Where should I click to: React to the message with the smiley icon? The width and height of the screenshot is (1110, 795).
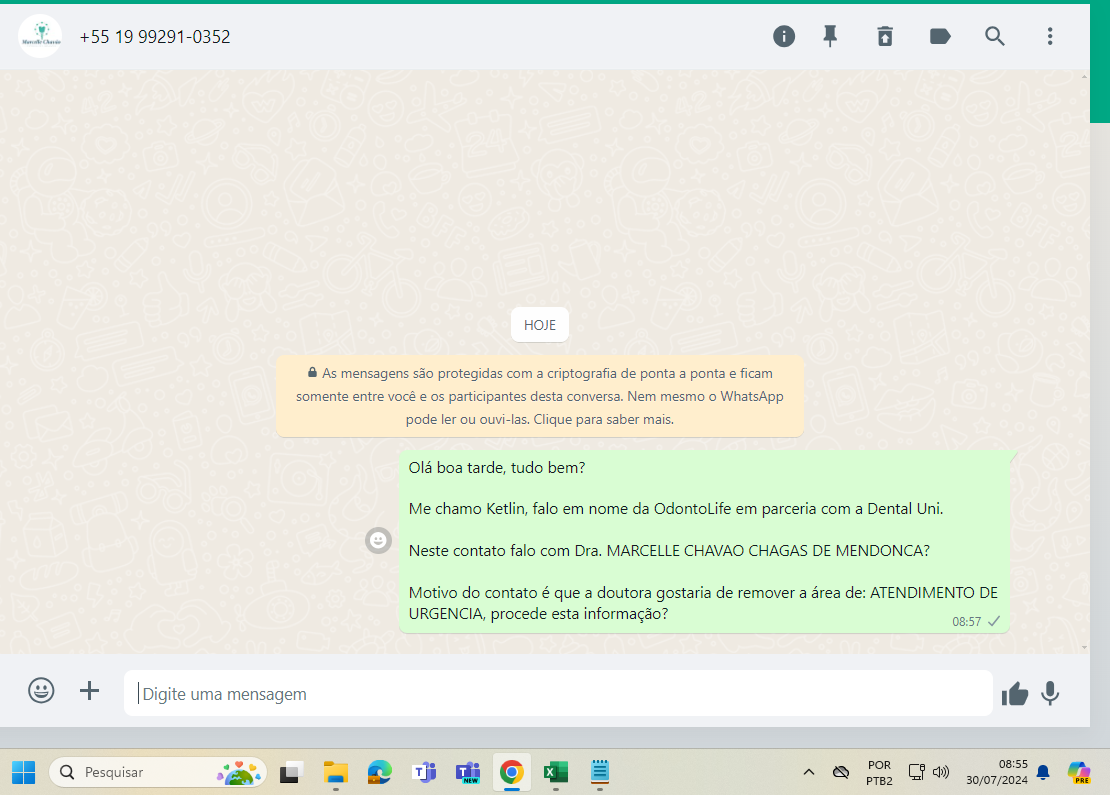click(x=379, y=541)
